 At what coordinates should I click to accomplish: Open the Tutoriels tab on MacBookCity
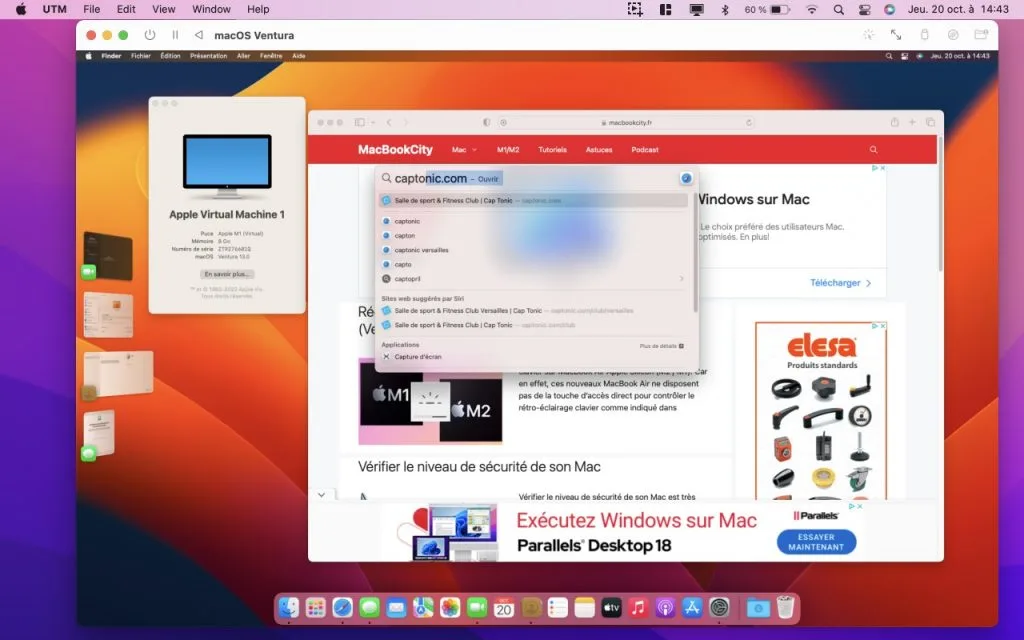coord(552,150)
